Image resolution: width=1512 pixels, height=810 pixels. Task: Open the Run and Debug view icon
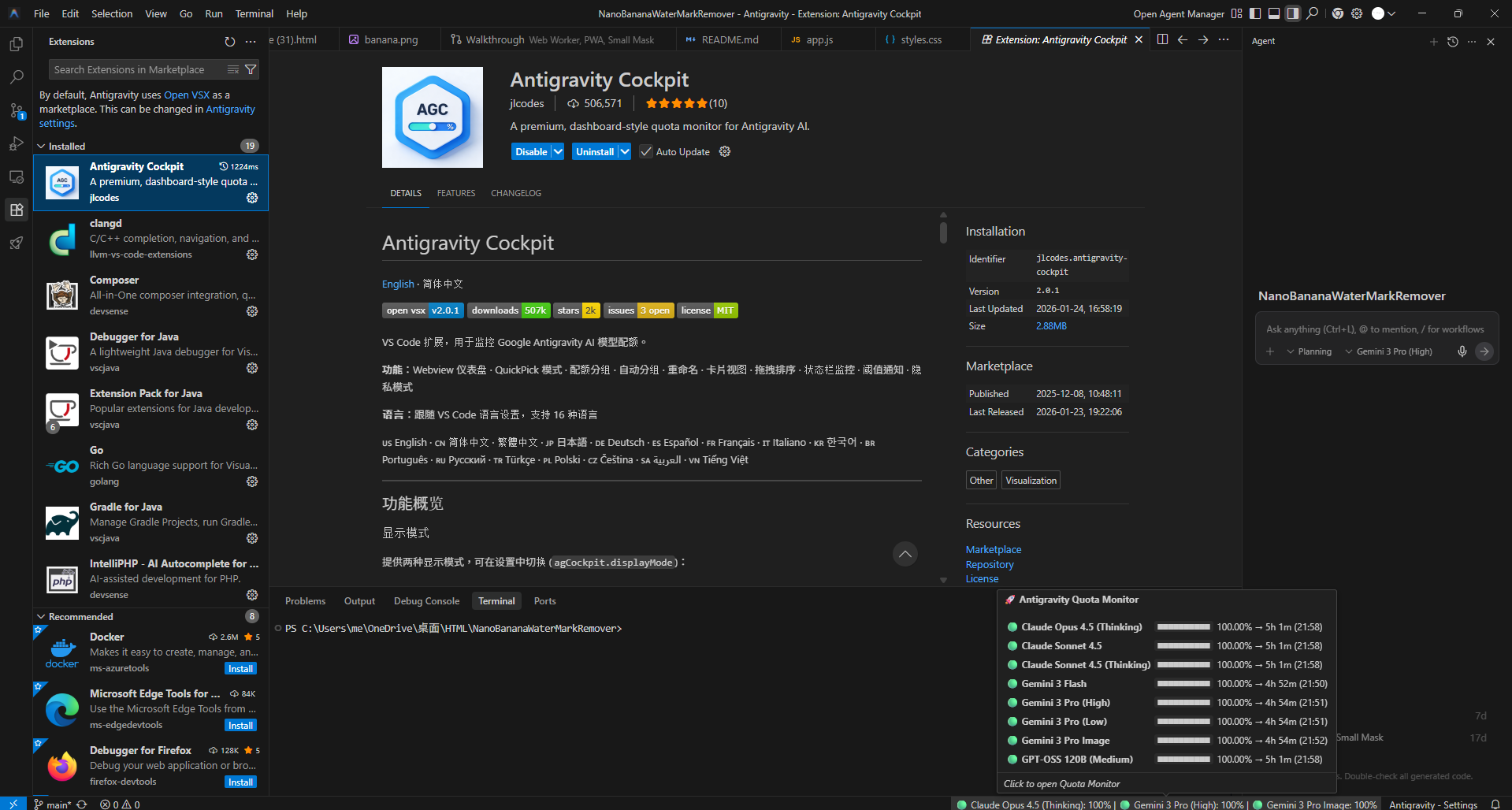click(17, 143)
